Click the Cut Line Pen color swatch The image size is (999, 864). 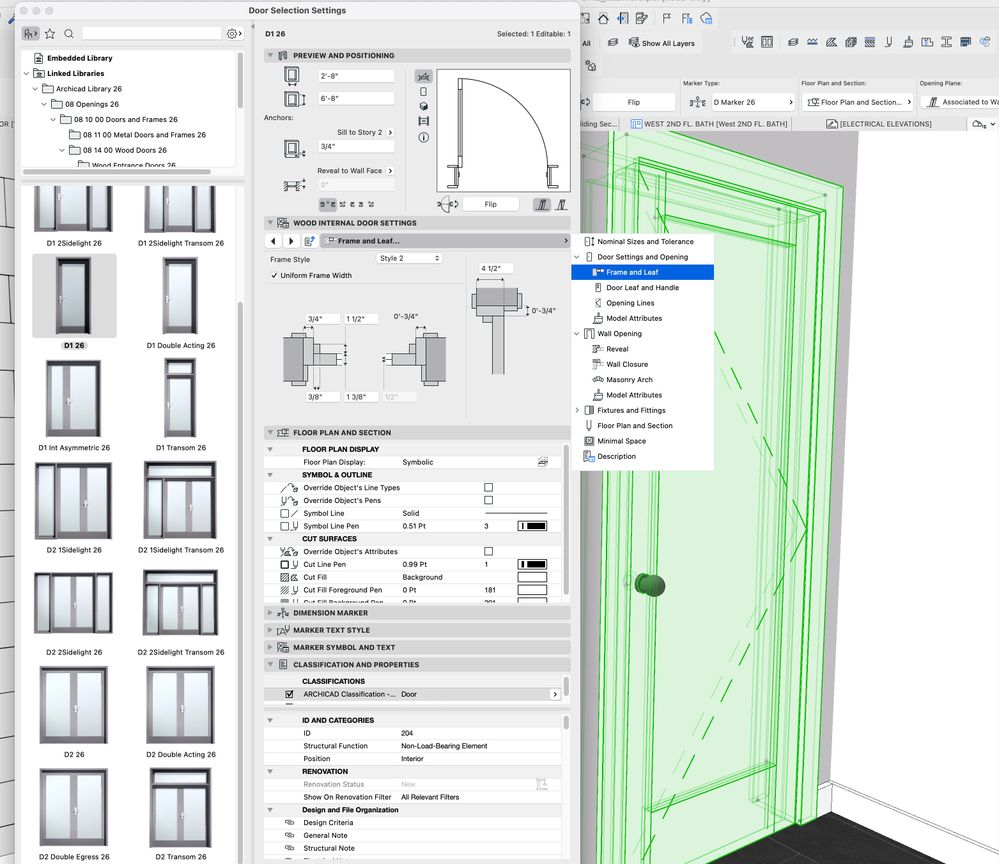[x=531, y=564]
